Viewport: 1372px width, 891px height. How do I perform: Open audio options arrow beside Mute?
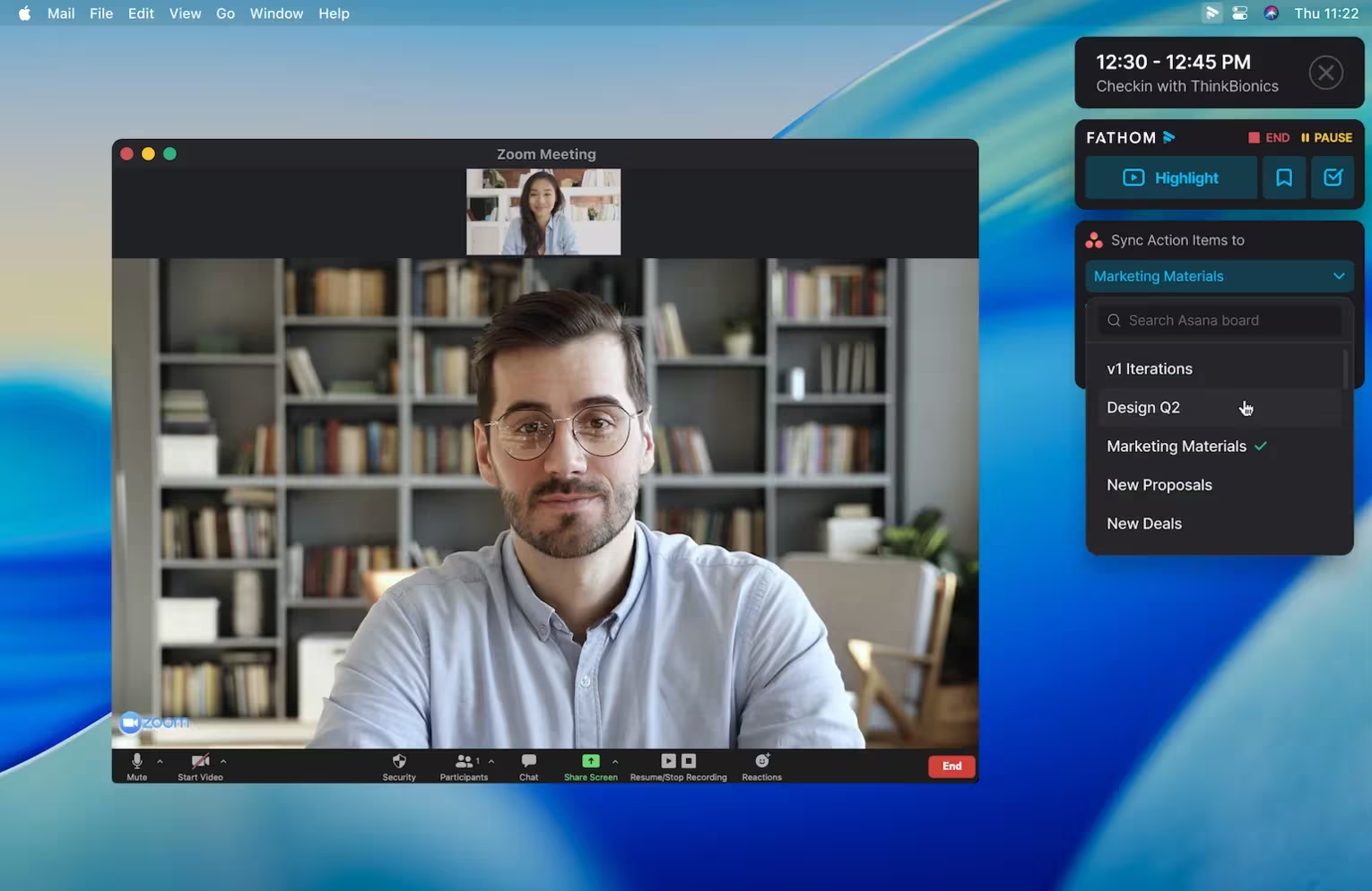click(x=160, y=761)
